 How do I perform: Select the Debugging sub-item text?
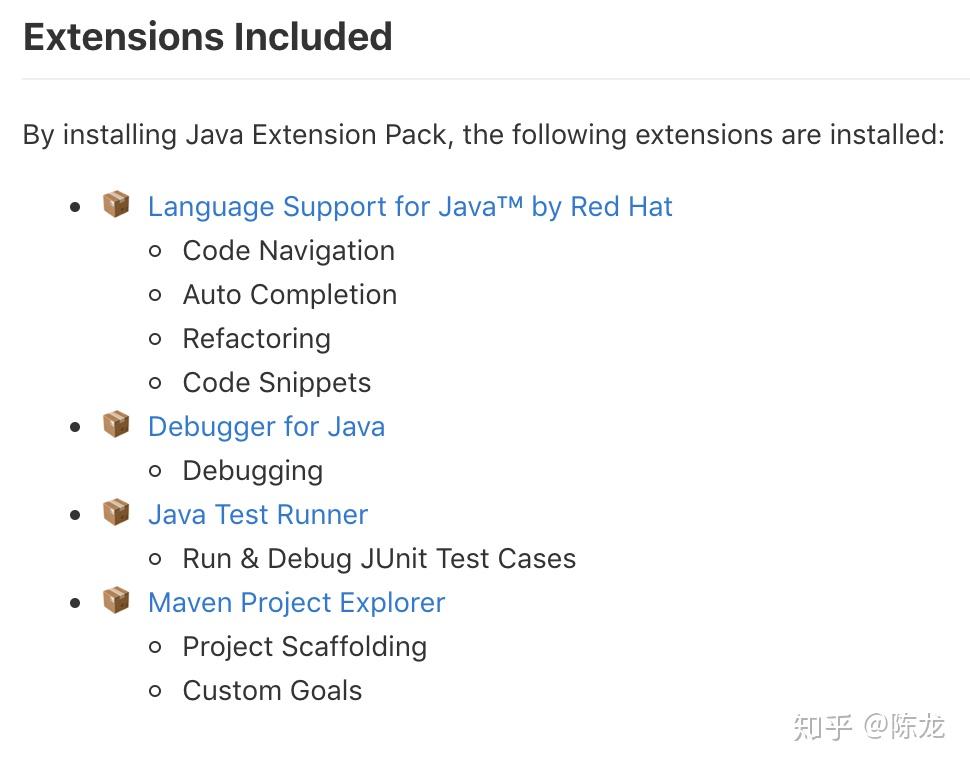(252, 471)
